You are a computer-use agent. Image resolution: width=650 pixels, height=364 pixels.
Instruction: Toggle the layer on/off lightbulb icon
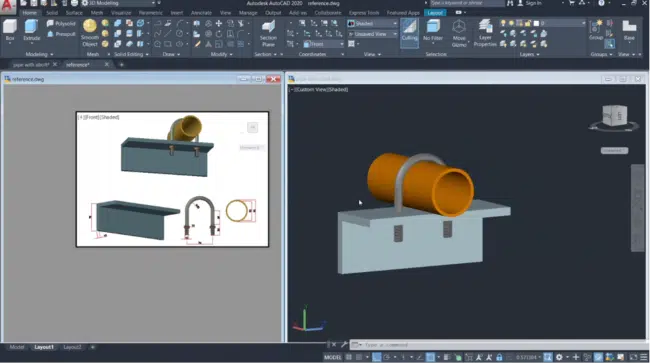click(x=503, y=24)
